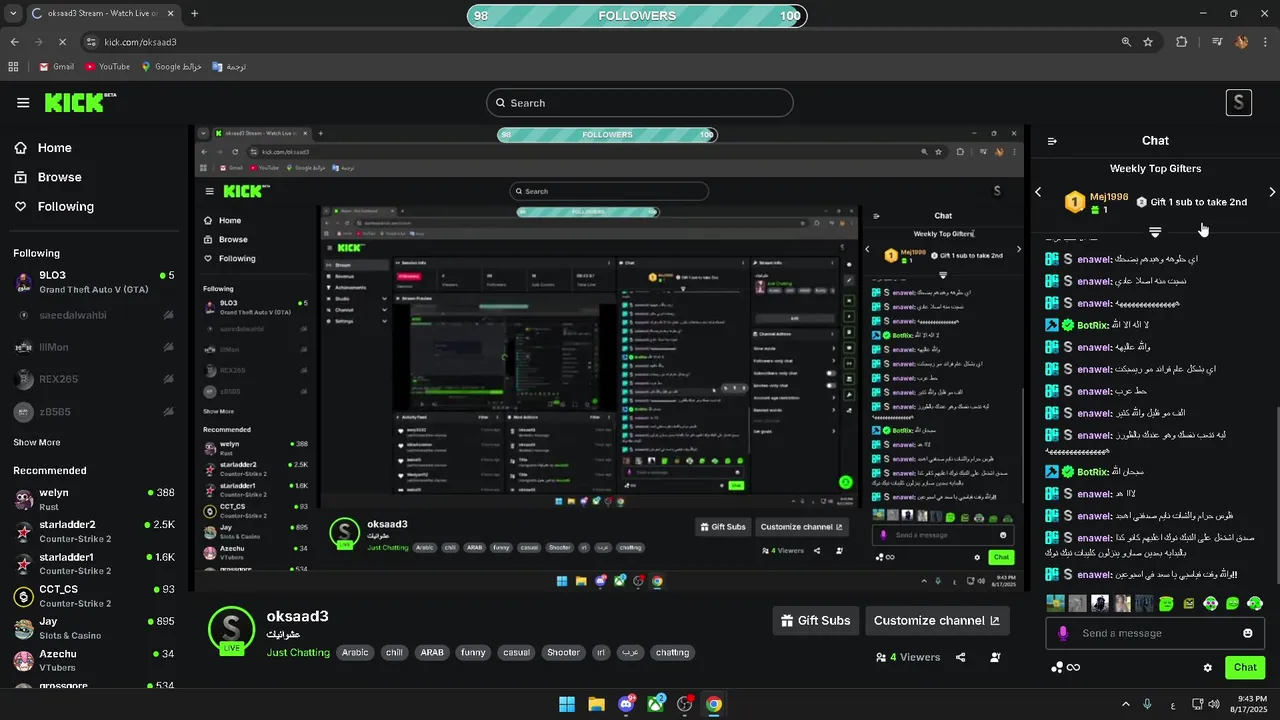Go to Home in sidebar
Viewport: 1280px width, 720px height.
[54, 148]
